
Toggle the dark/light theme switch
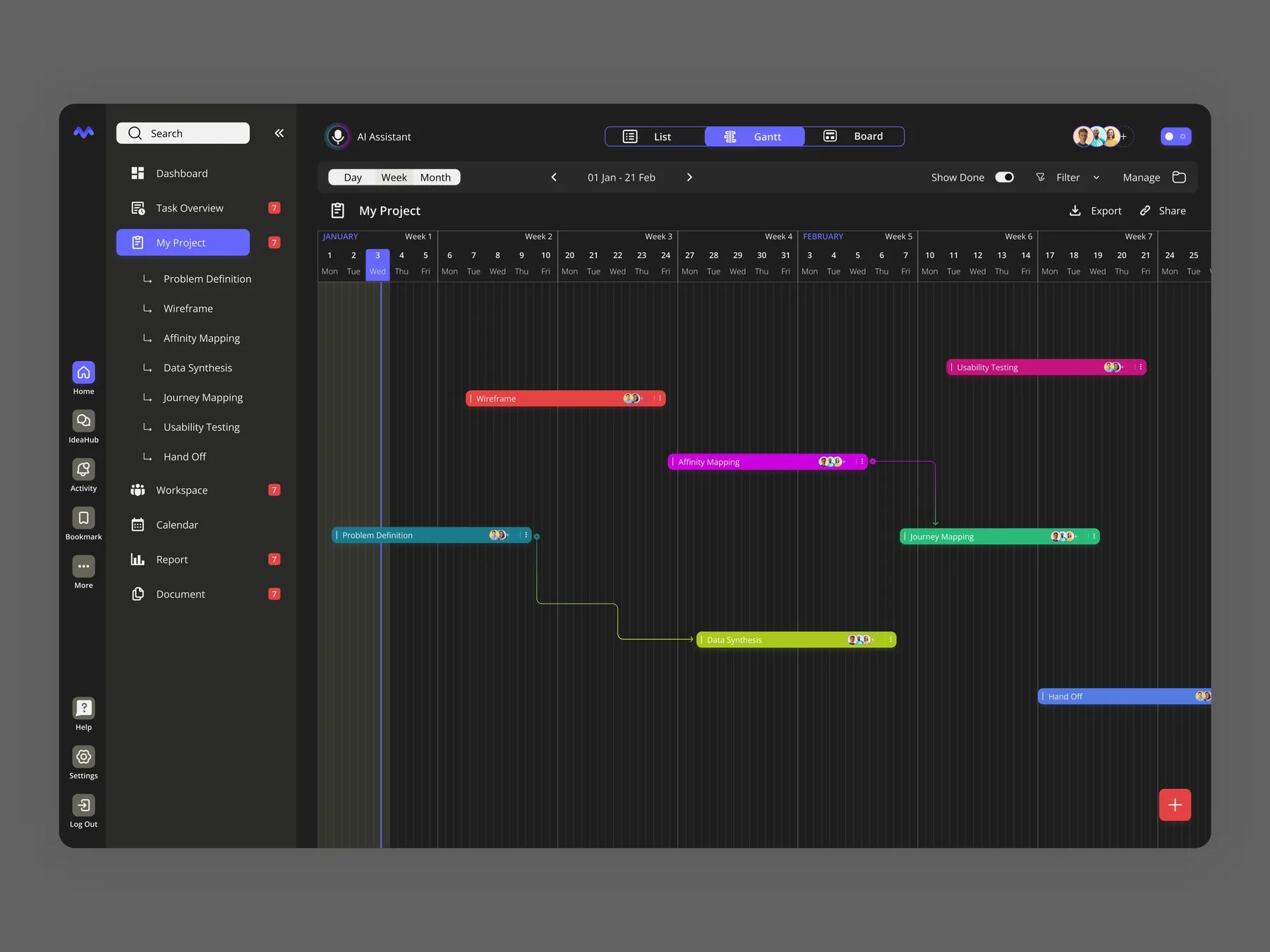tap(1175, 136)
